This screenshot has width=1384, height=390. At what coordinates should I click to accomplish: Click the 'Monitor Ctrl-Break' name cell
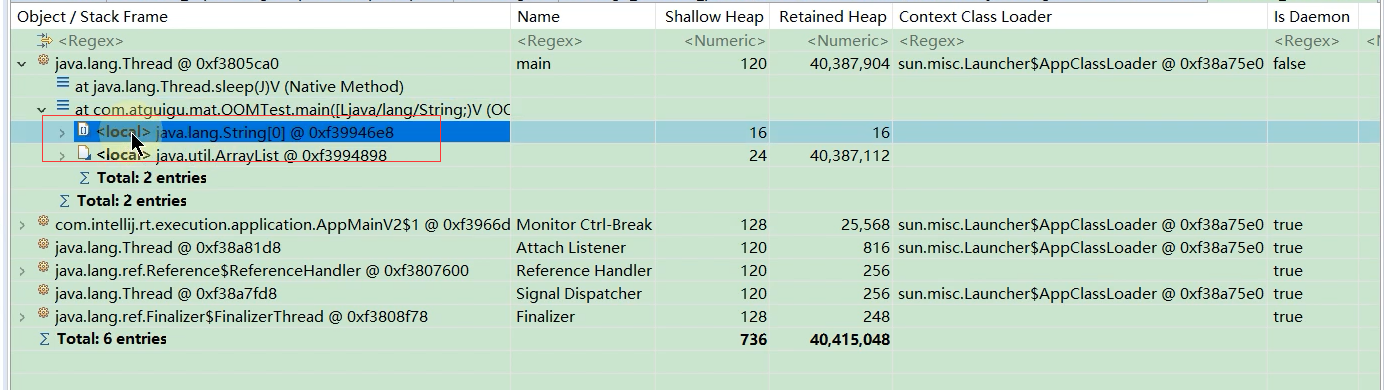coord(584,224)
